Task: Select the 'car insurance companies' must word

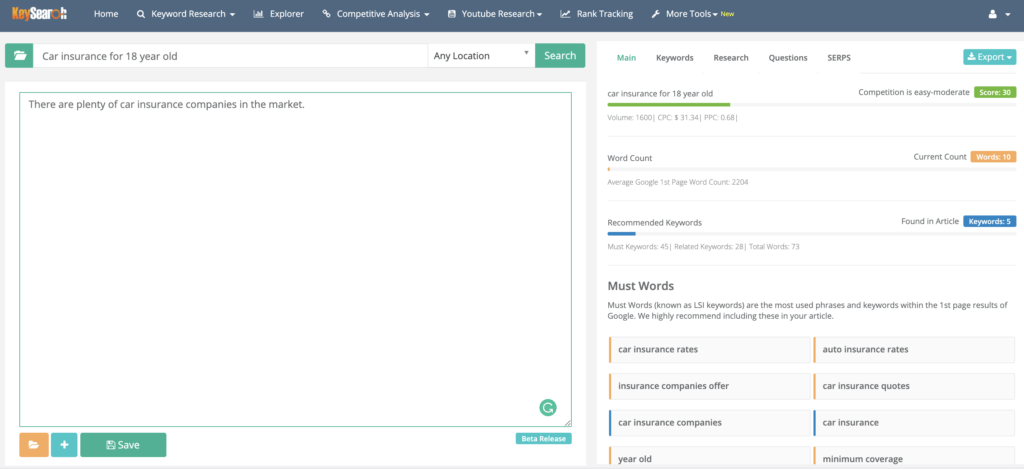Action: [709, 422]
